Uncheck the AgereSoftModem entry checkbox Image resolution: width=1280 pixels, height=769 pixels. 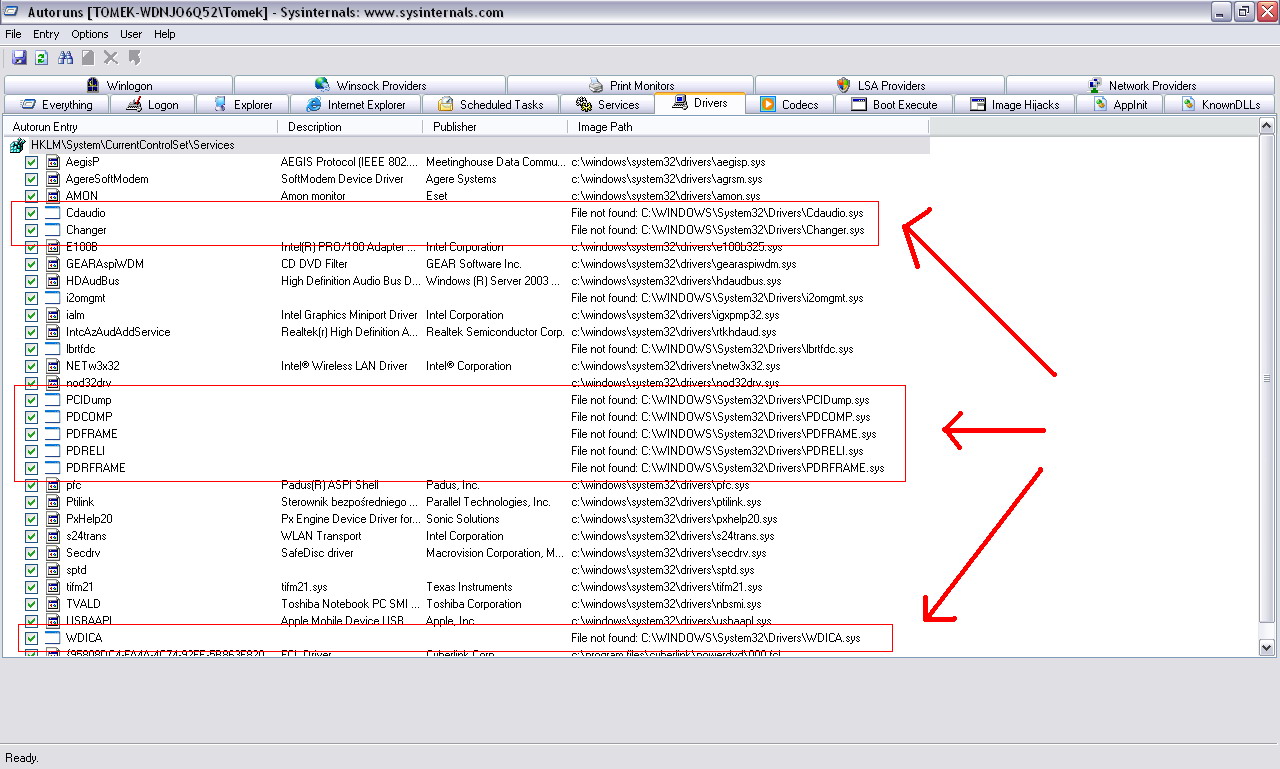[32, 179]
